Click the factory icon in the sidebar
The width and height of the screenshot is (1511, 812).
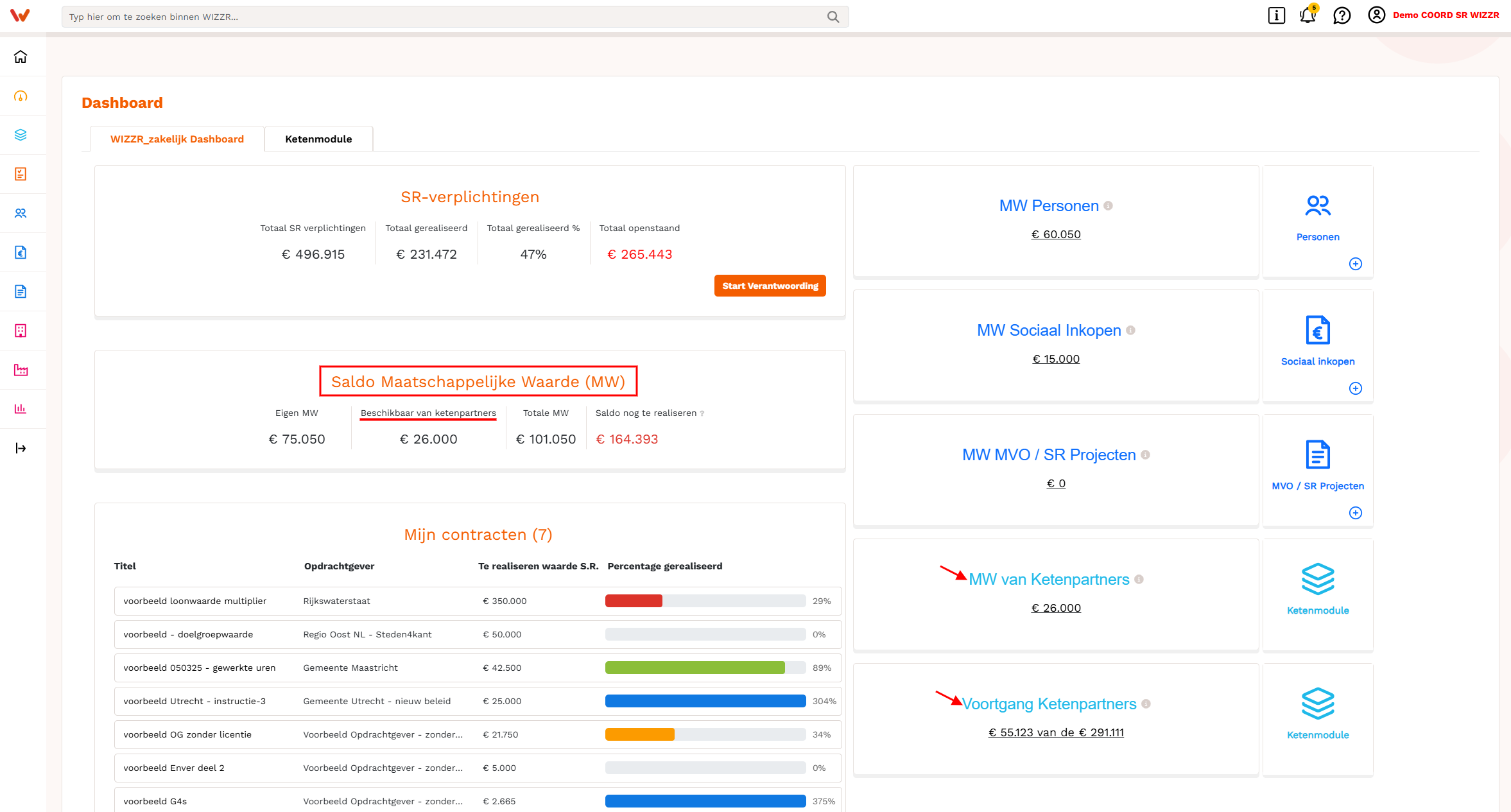[x=21, y=370]
